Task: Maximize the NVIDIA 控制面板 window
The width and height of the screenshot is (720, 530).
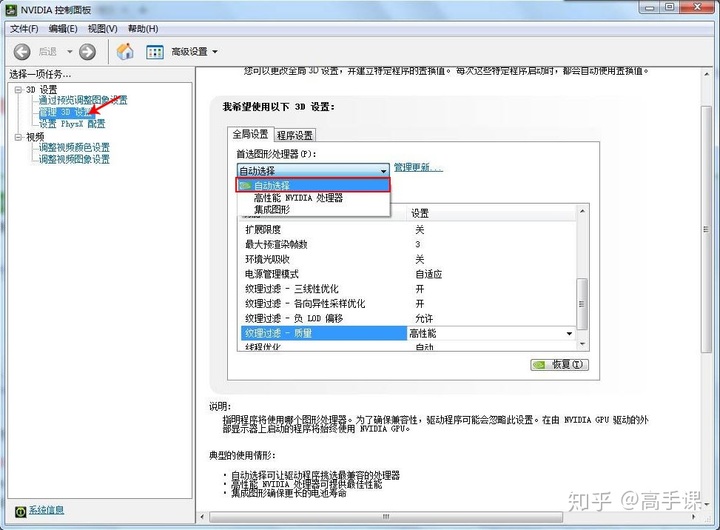Action: [x=669, y=7]
